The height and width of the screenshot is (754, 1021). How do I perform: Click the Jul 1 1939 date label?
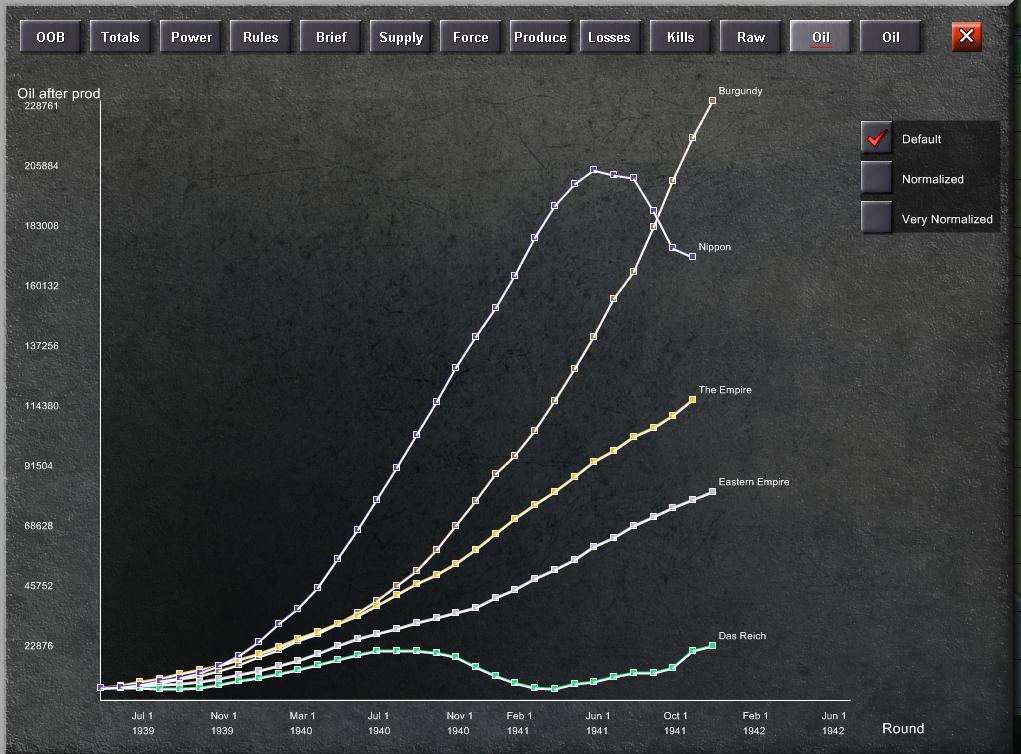point(143,723)
